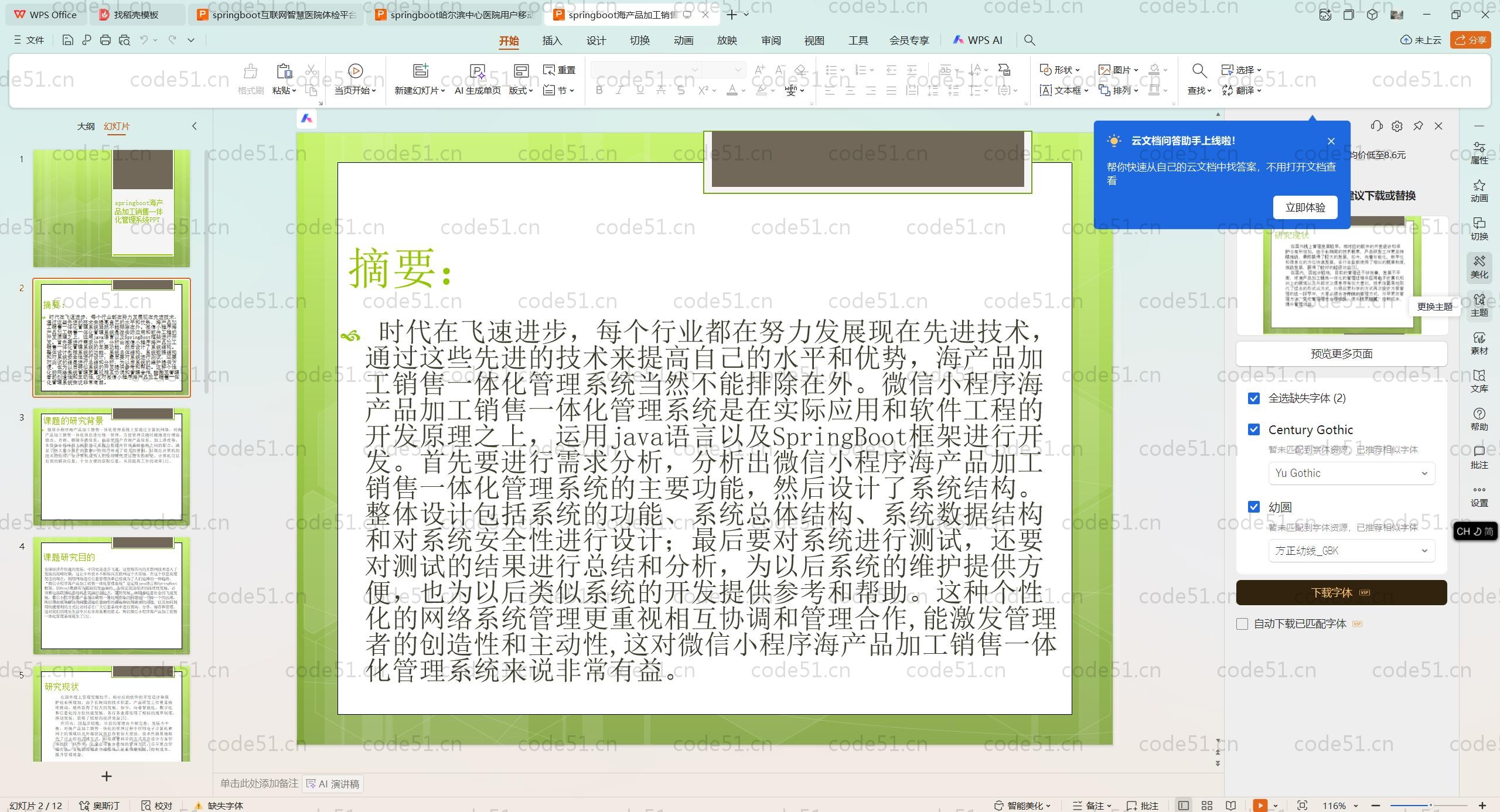This screenshot has width=1500, height=812.
Task: Open the 方正幼线_GBK font dropdown
Action: 1351,551
